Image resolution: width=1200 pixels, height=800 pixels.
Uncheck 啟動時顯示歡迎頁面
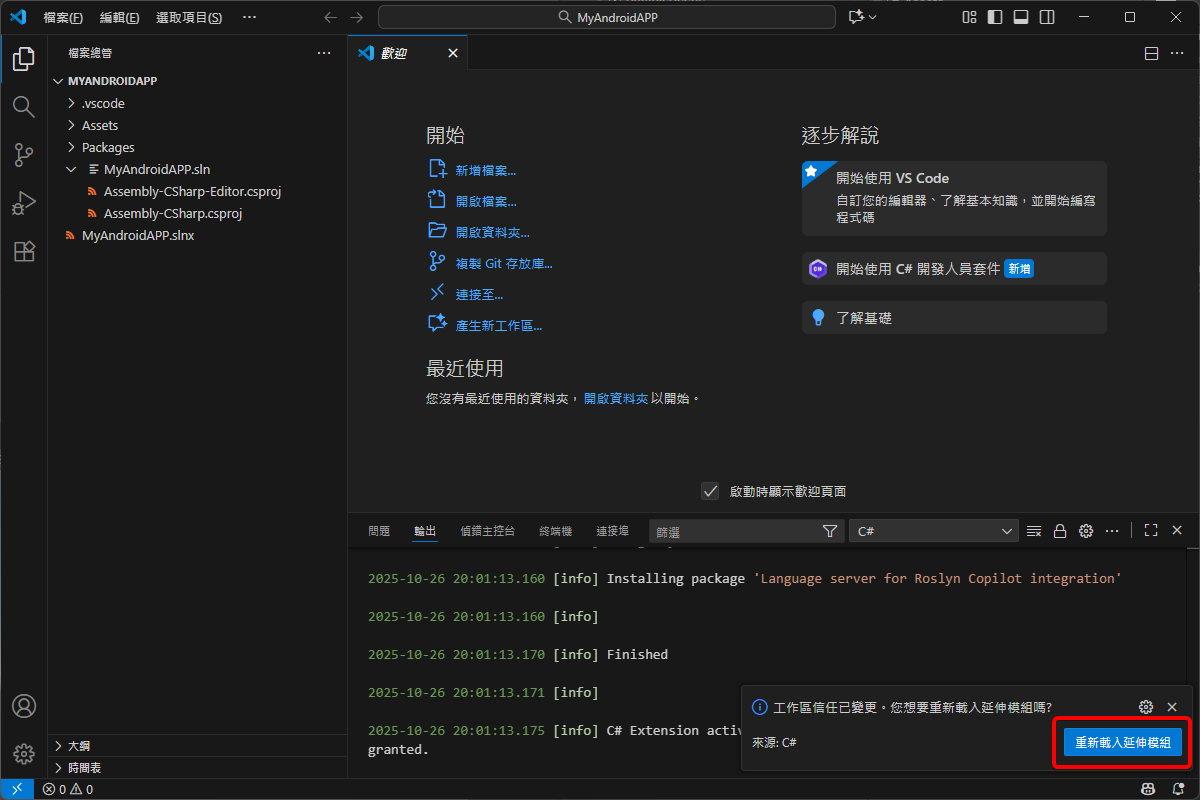(710, 491)
